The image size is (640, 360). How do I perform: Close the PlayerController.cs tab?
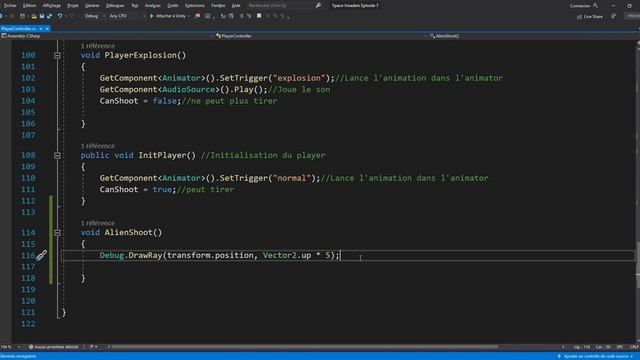click(47, 29)
